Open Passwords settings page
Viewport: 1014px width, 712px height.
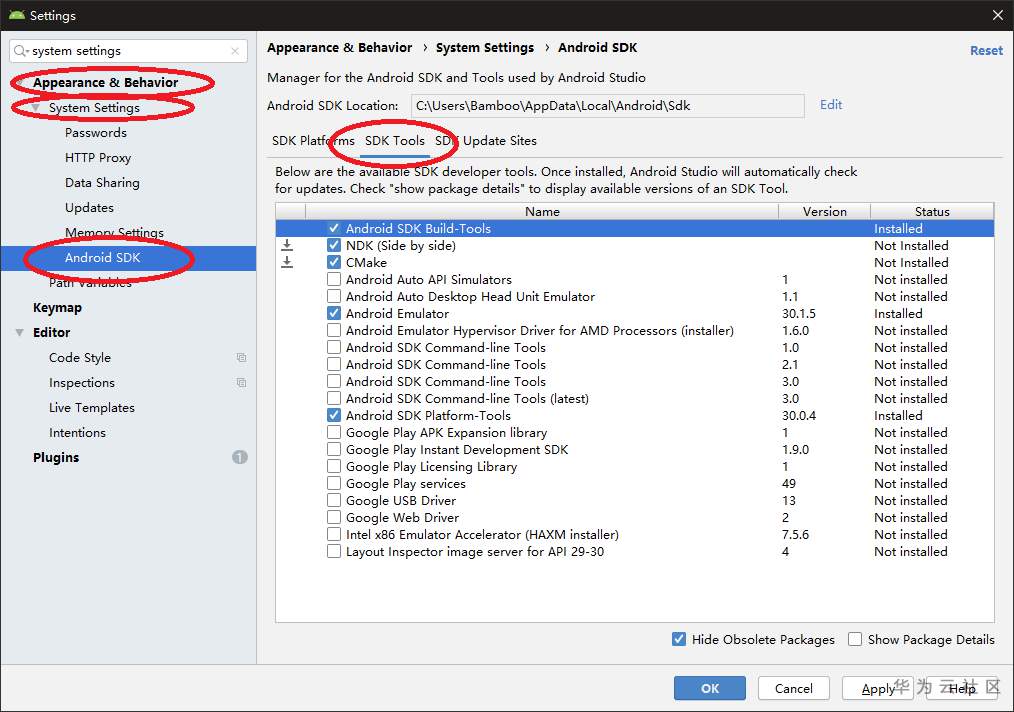[x=96, y=133]
